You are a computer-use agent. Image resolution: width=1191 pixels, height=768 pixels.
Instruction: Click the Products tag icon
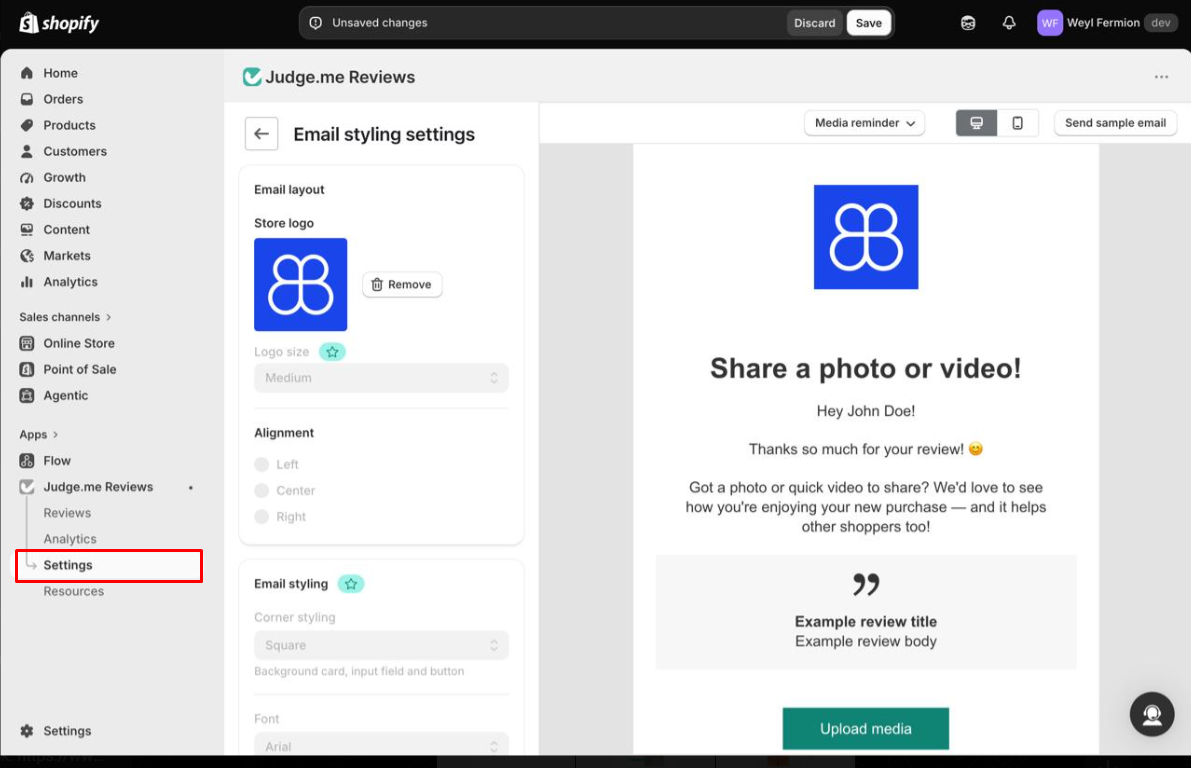[27, 125]
